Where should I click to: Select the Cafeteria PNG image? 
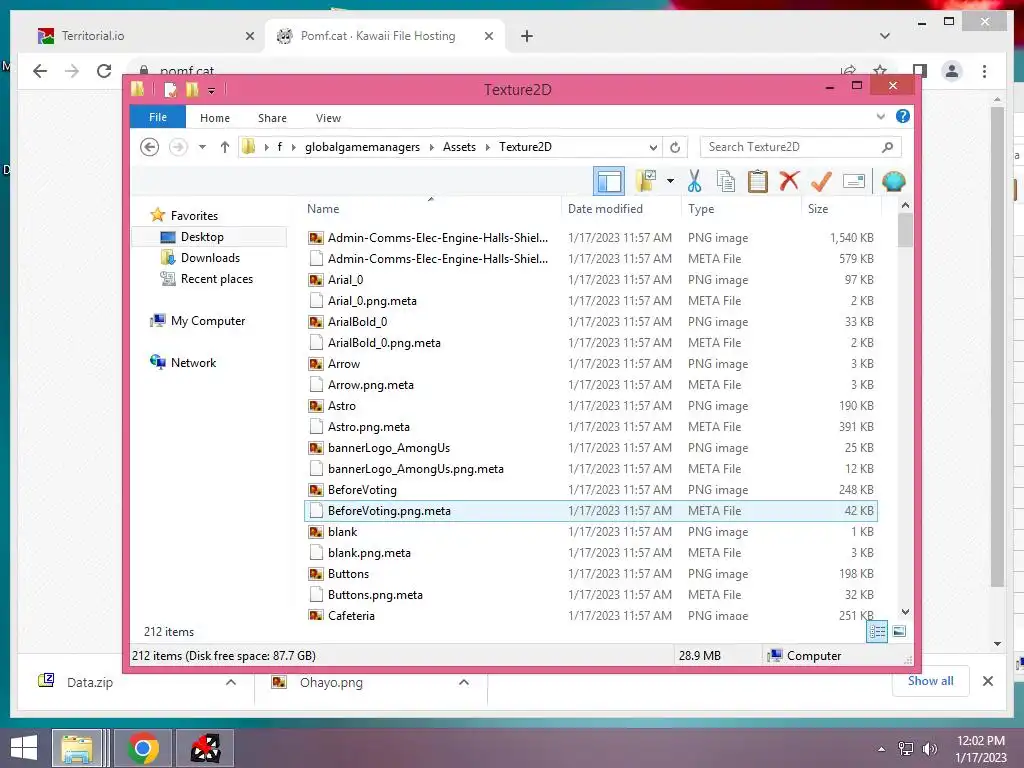[590, 615]
